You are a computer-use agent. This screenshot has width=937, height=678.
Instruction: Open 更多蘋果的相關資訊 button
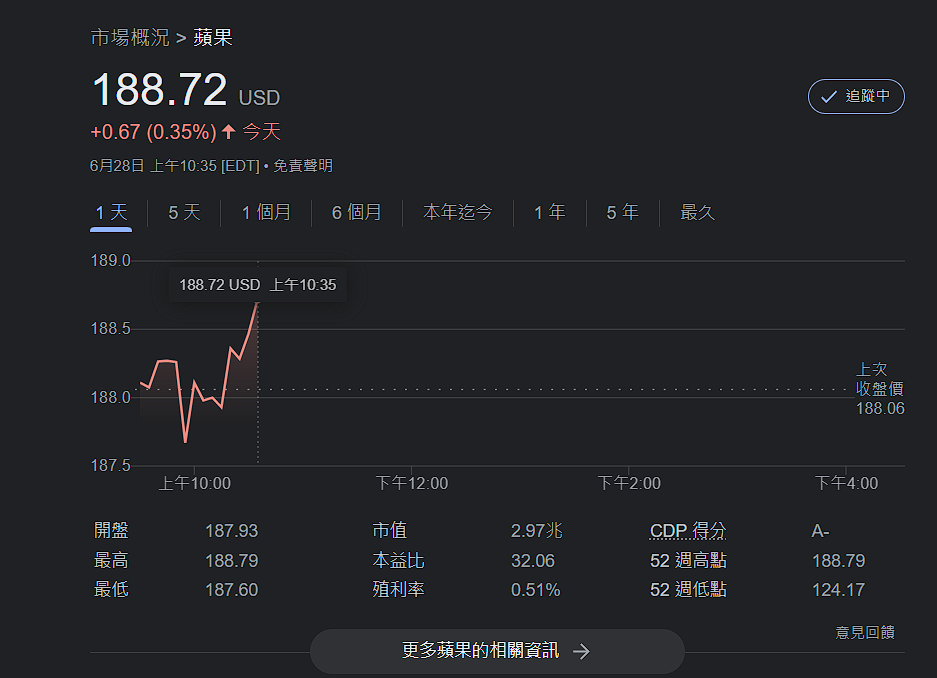coord(497,651)
